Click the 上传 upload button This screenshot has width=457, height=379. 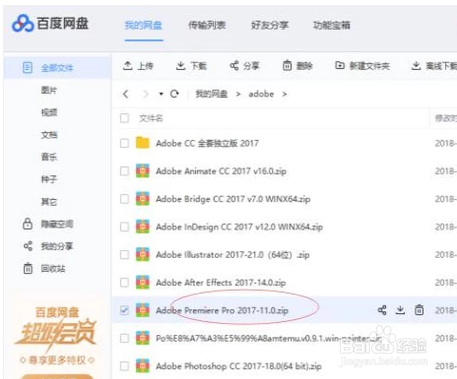coord(138,66)
